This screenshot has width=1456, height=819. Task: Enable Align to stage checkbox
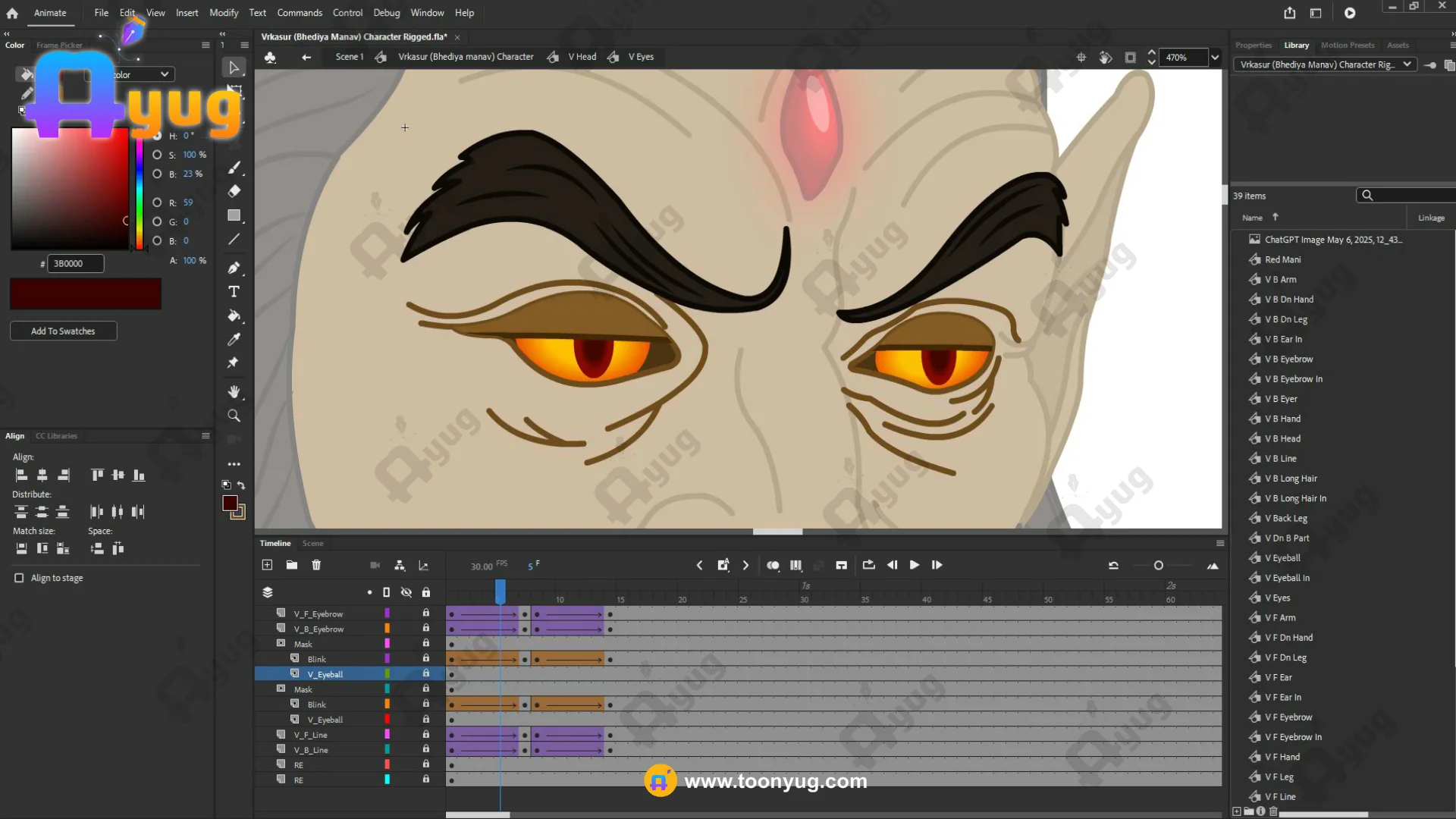(x=19, y=578)
